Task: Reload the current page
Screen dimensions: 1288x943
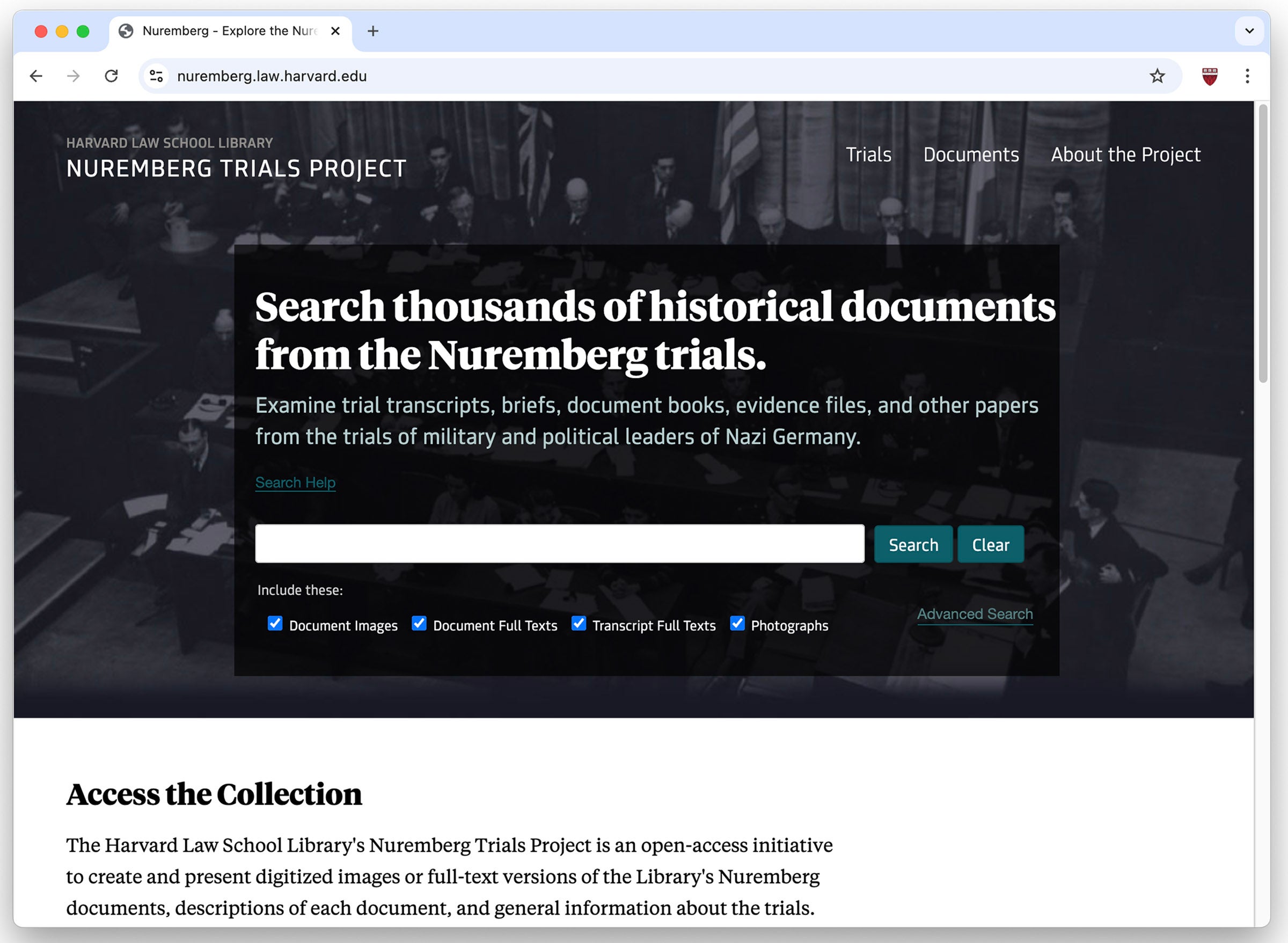Action: 111,75
